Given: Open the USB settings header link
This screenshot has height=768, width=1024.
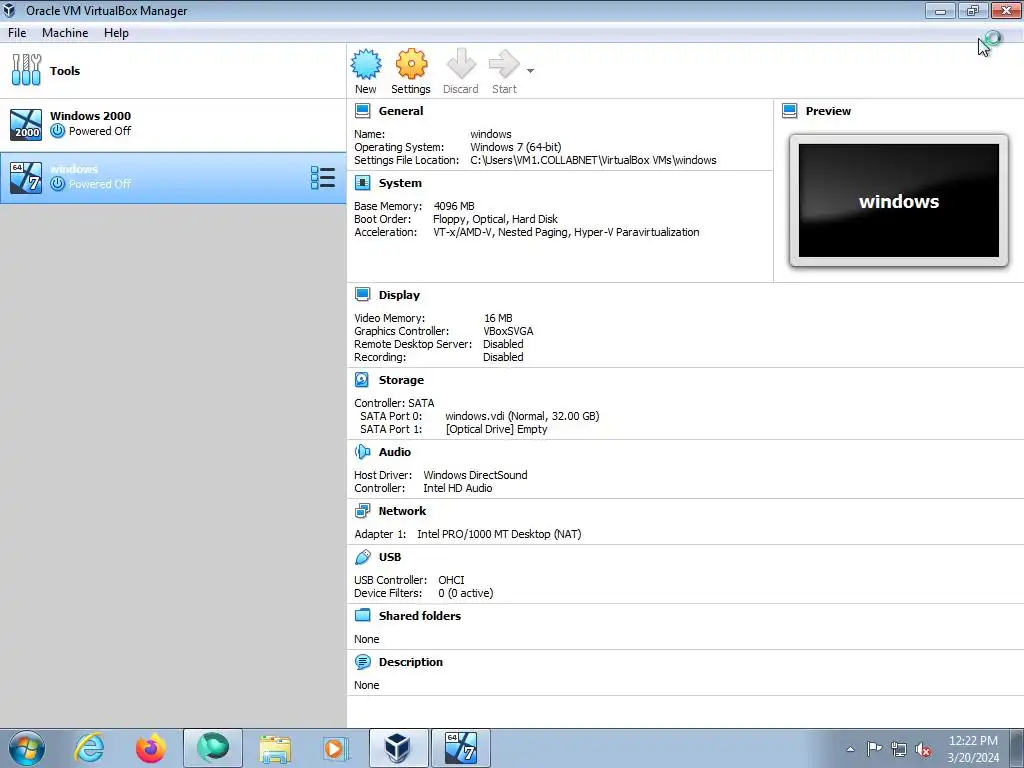Looking at the screenshot, I should tap(390, 557).
